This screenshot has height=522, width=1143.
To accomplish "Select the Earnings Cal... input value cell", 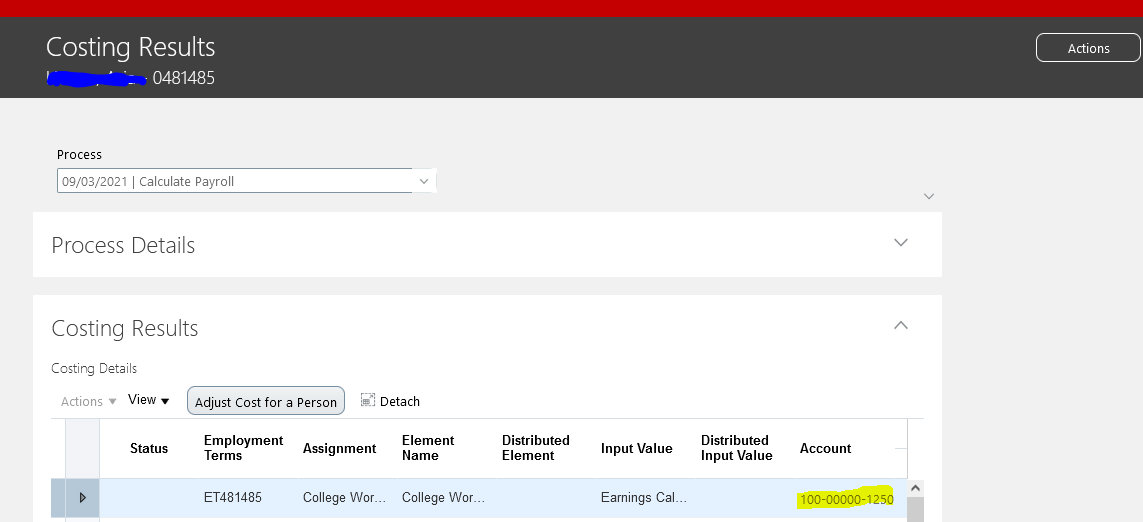I will pyautogui.click(x=644, y=498).
